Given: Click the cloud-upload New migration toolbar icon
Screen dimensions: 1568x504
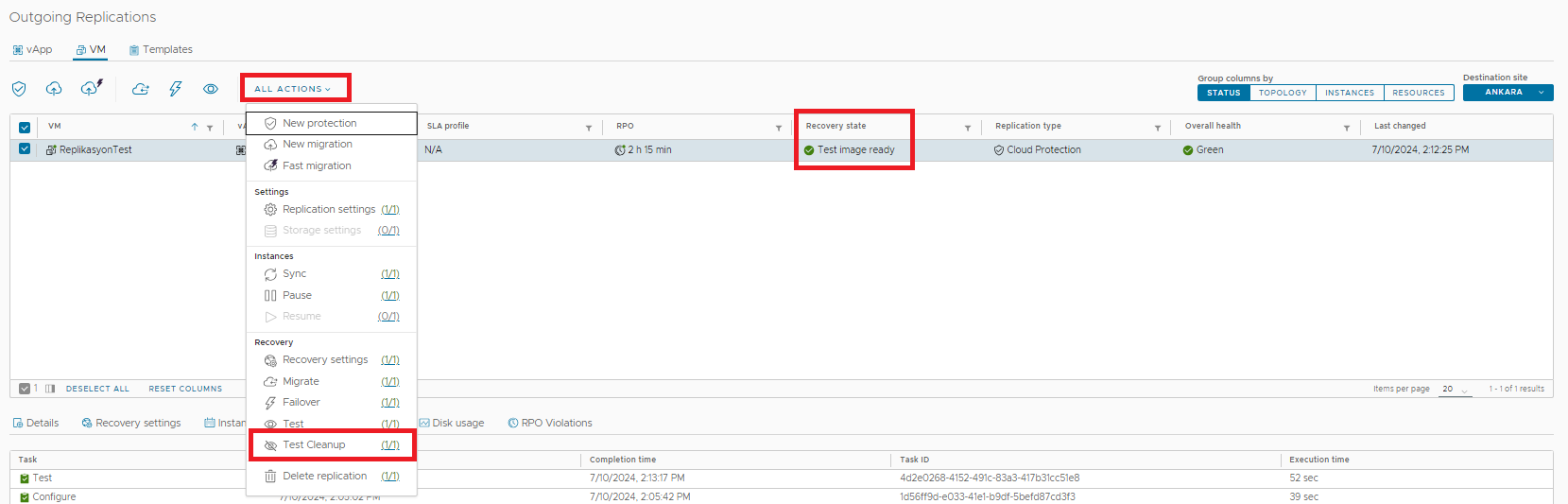Looking at the screenshot, I should [x=54, y=89].
